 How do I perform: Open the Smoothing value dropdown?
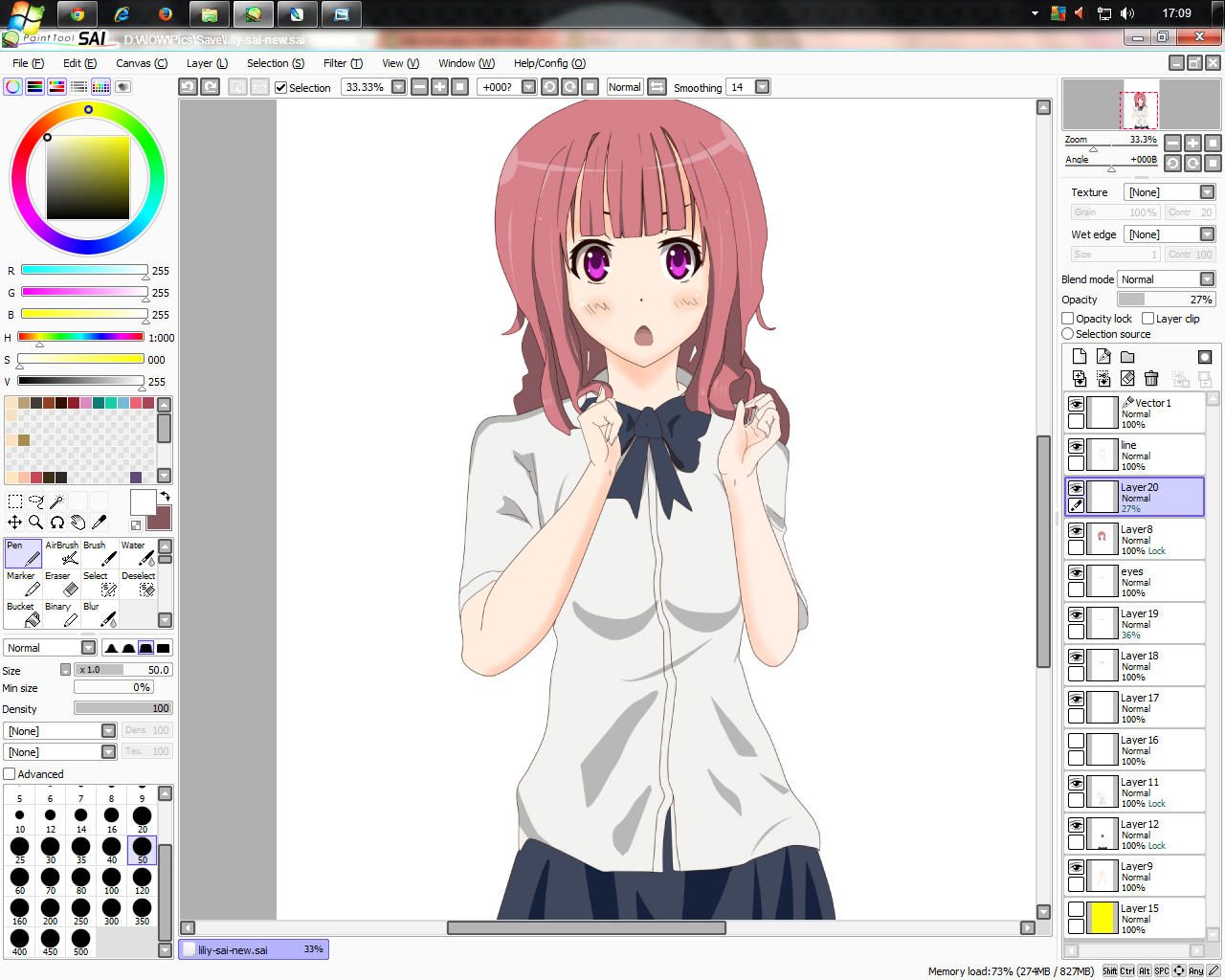pos(763,87)
